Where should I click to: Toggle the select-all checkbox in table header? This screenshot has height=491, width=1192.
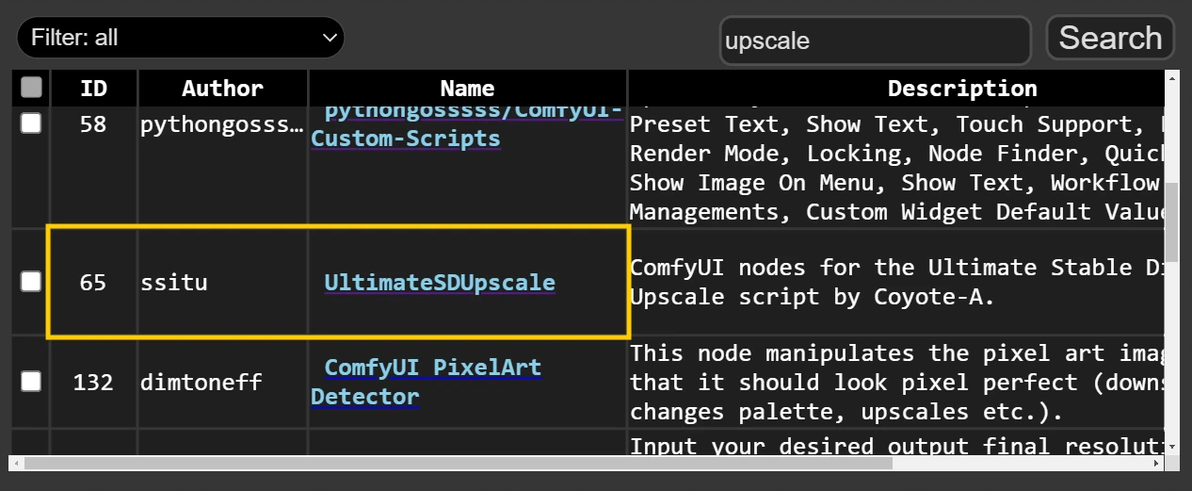click(32, 88)
